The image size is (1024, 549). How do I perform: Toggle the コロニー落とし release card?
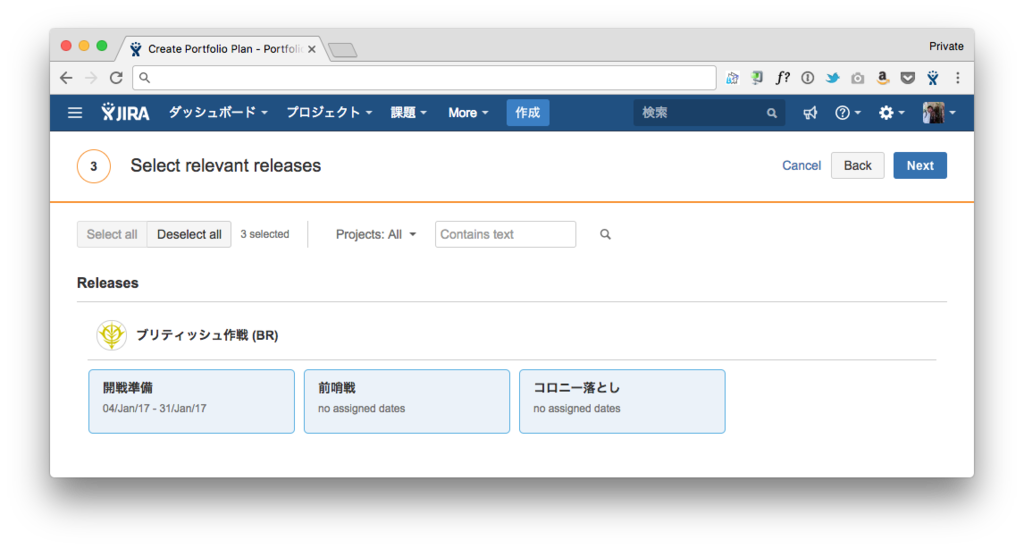point(622,401)
